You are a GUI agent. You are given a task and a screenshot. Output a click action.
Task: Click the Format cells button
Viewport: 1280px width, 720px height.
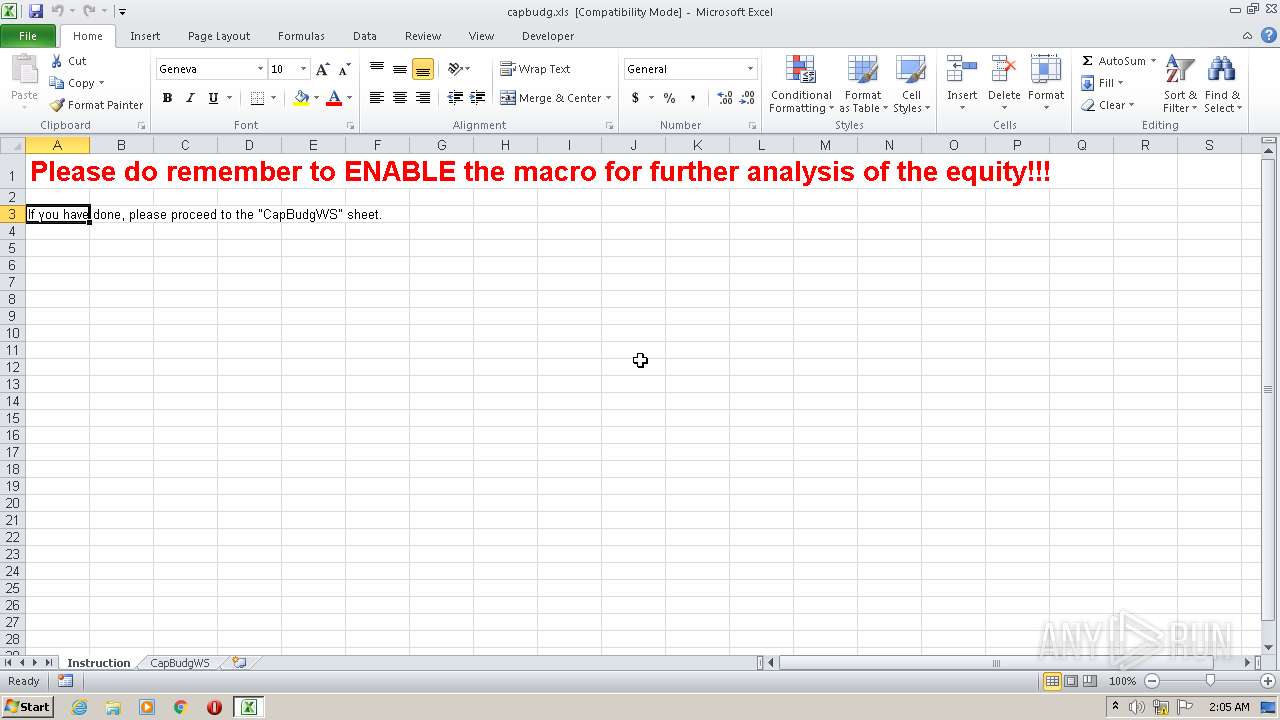1046,85
